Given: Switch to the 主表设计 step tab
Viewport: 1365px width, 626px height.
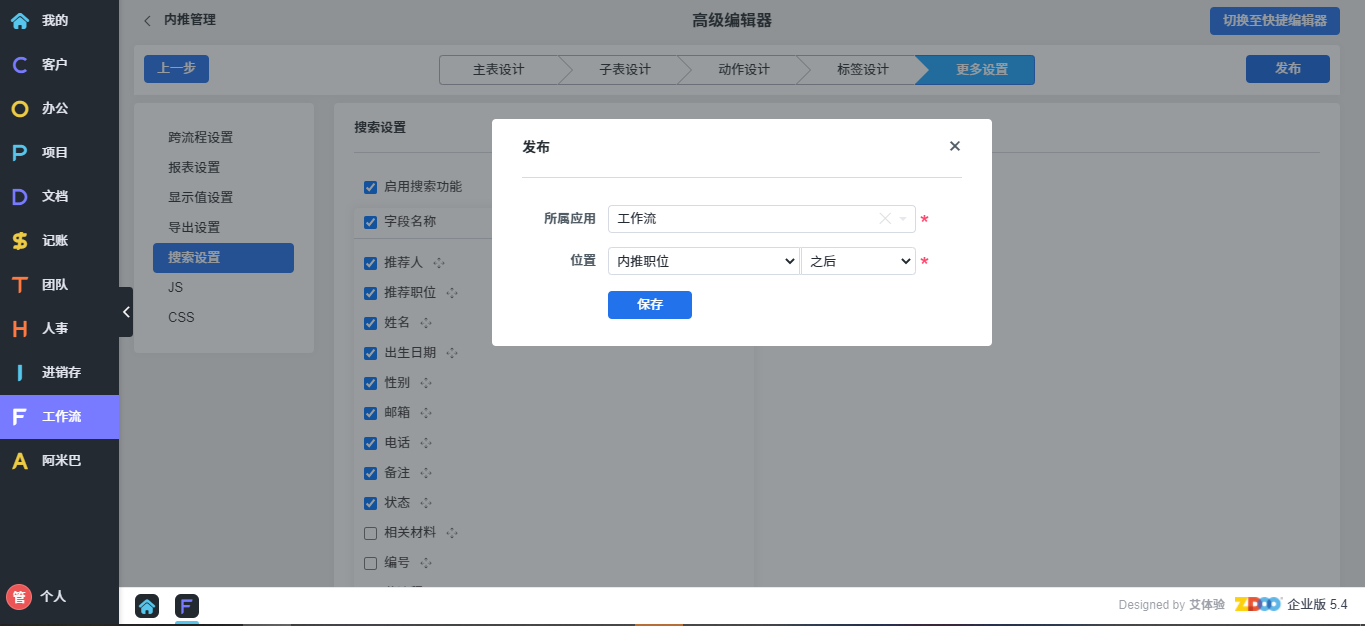Looking at the screenshot, I should point(498,70).
